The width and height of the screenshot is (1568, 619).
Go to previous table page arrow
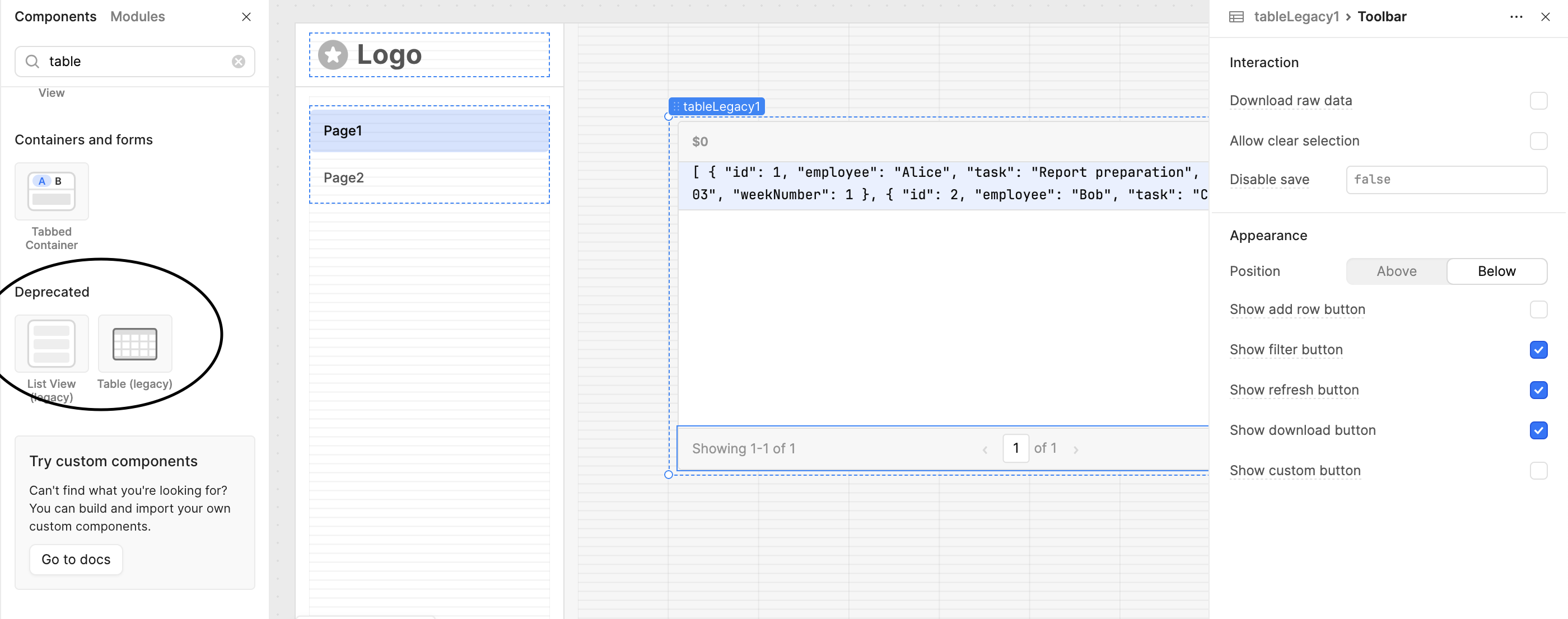coord(984,449)
